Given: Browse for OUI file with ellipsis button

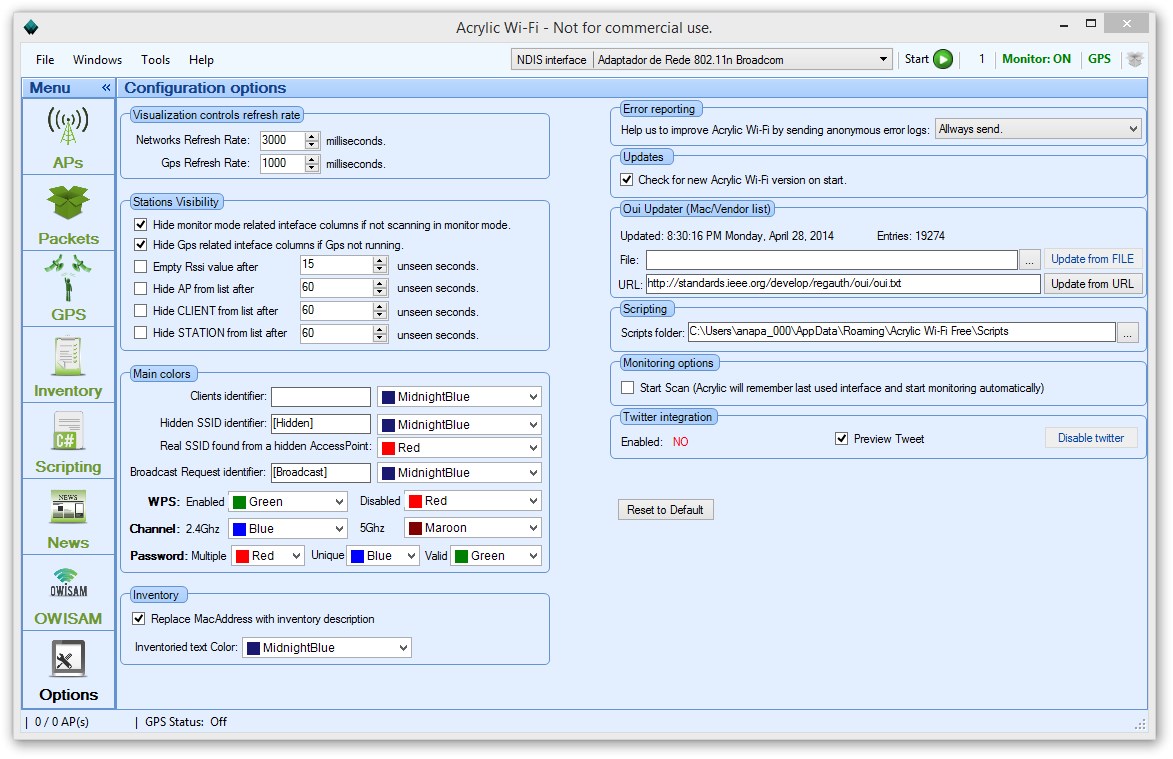Looking at the screenshot, I should (1029, 259).
